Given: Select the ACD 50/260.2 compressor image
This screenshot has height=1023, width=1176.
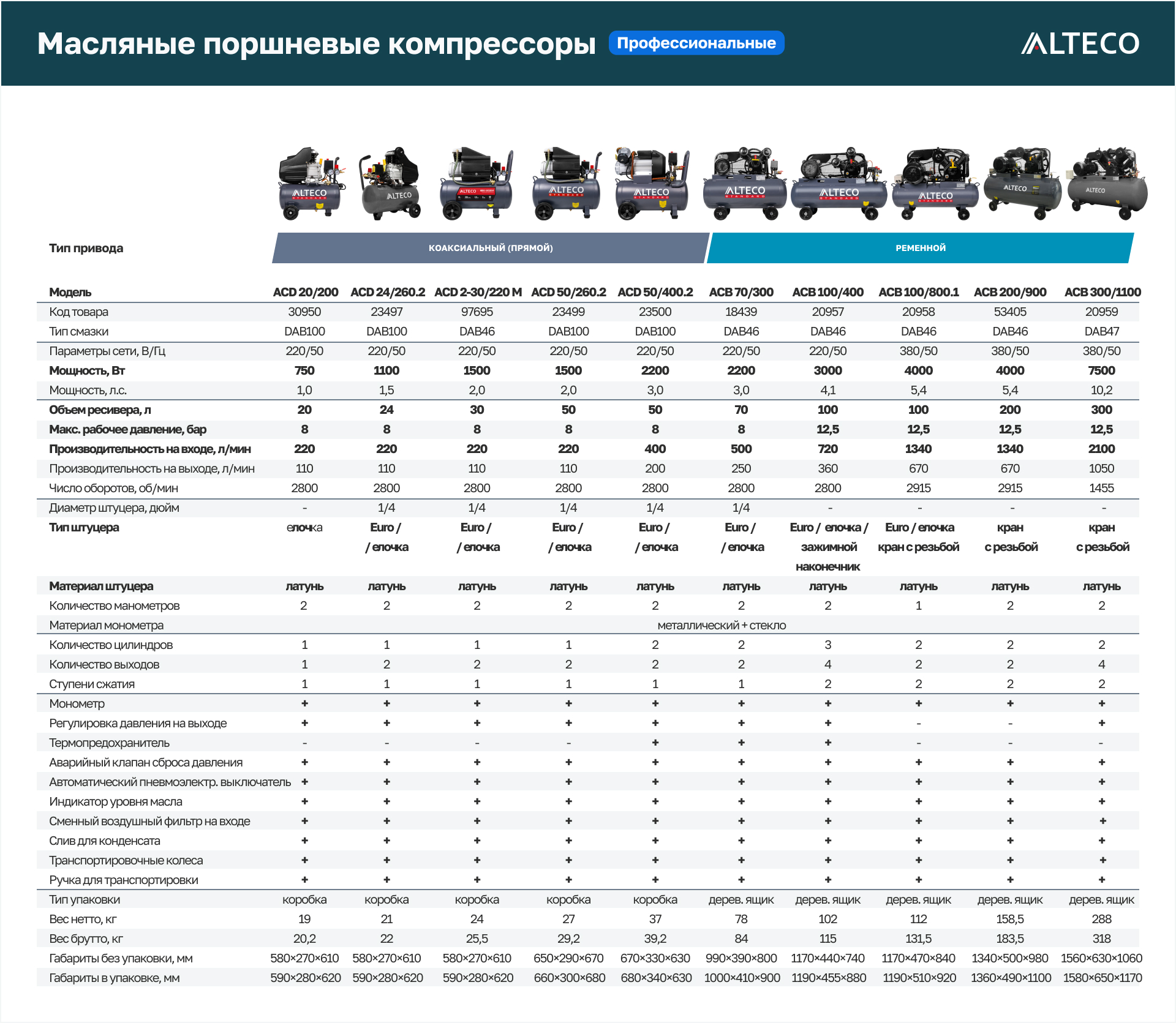Looking at the screenshot, I should tap(567, 184).
